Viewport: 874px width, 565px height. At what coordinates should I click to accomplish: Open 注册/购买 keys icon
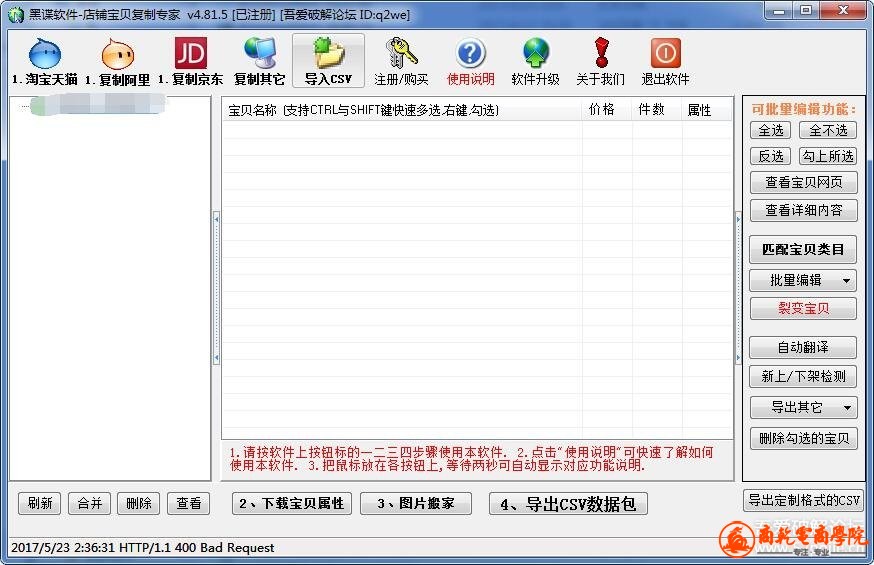[x=401, y=54]
